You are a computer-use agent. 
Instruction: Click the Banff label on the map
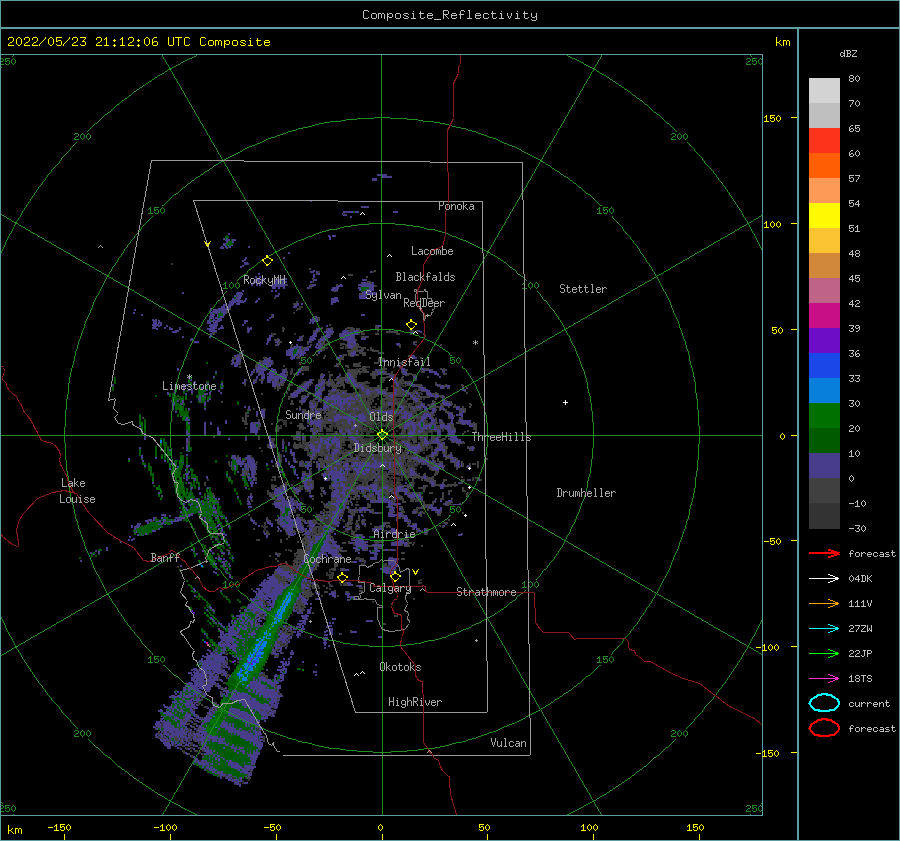[x=165, y=557]
